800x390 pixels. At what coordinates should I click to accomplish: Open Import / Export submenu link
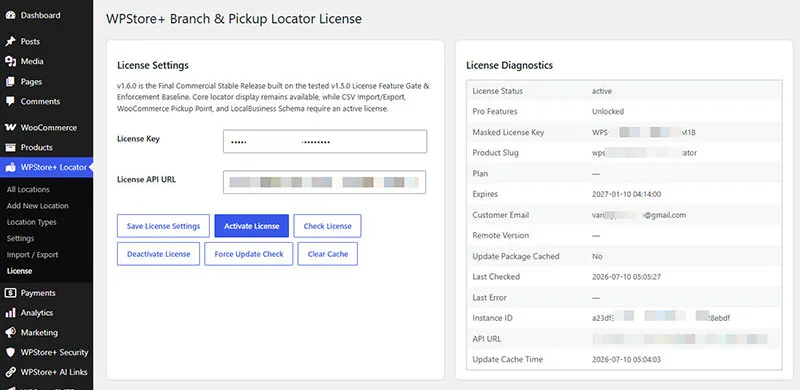tap(33, 255)
